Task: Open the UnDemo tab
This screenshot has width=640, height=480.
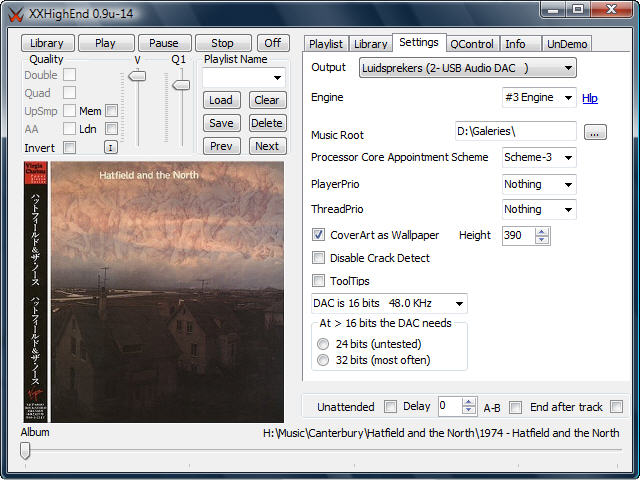Action: pyautogui.click(x=567, y=44)
